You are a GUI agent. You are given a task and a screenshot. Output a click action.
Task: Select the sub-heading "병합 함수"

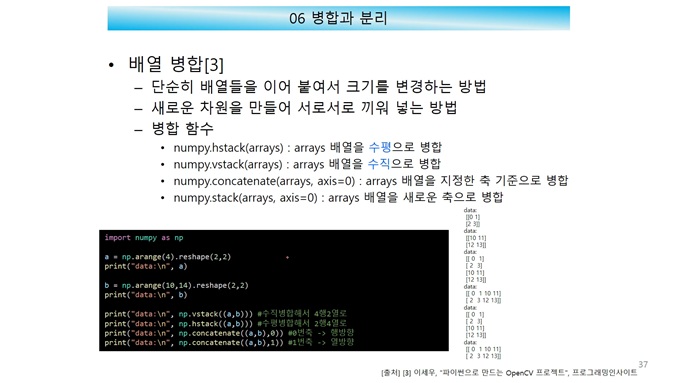(x=183, y=129)
